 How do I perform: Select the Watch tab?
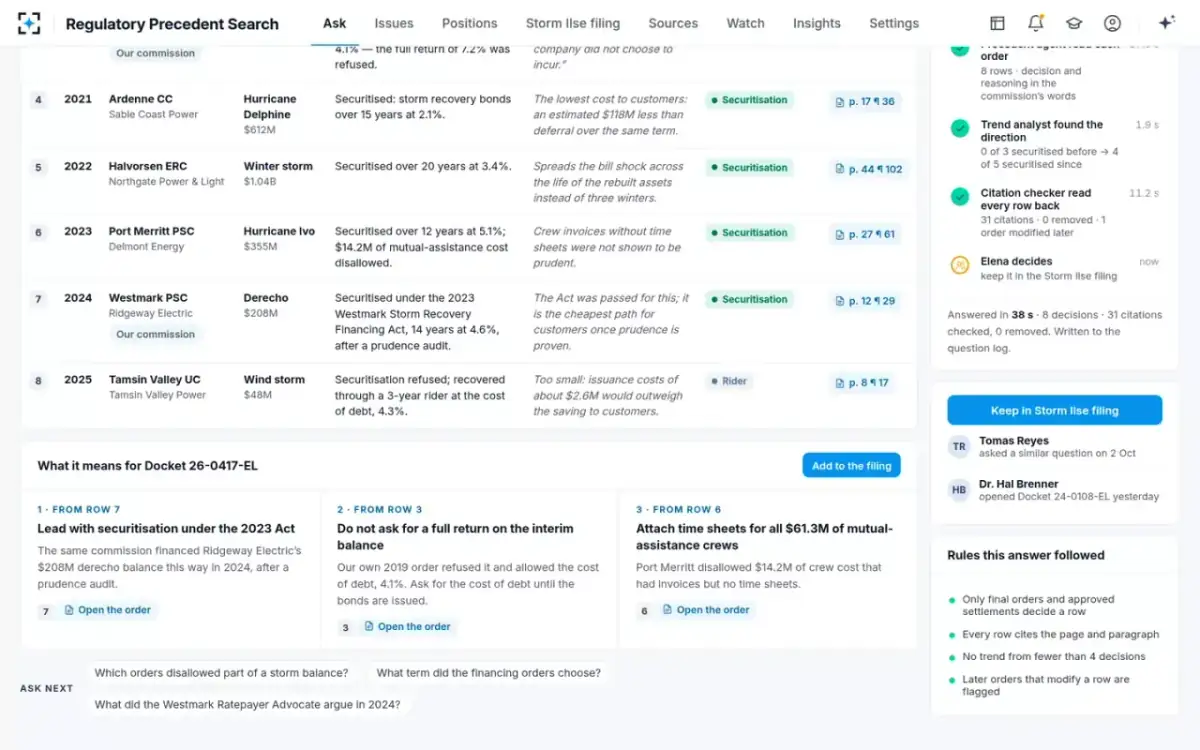pos(746,23)
